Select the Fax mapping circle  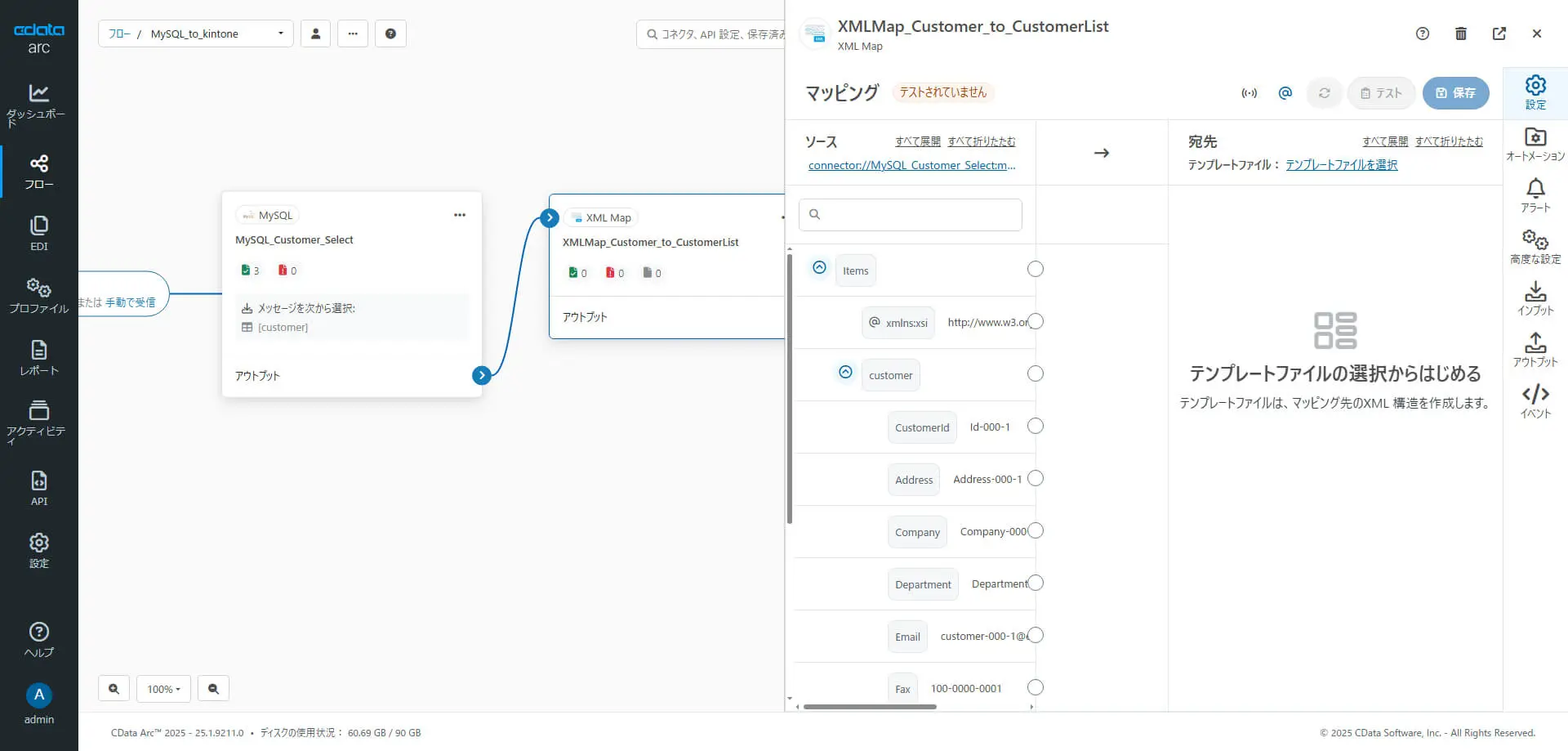pos(1036,687)
